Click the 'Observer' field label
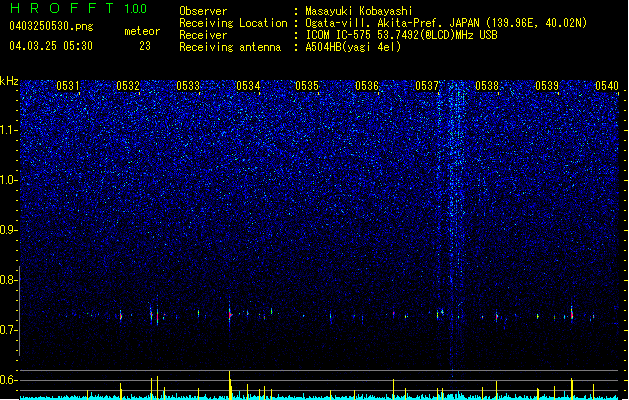Viewport: 629px width, 400px height. coord(203,11)
